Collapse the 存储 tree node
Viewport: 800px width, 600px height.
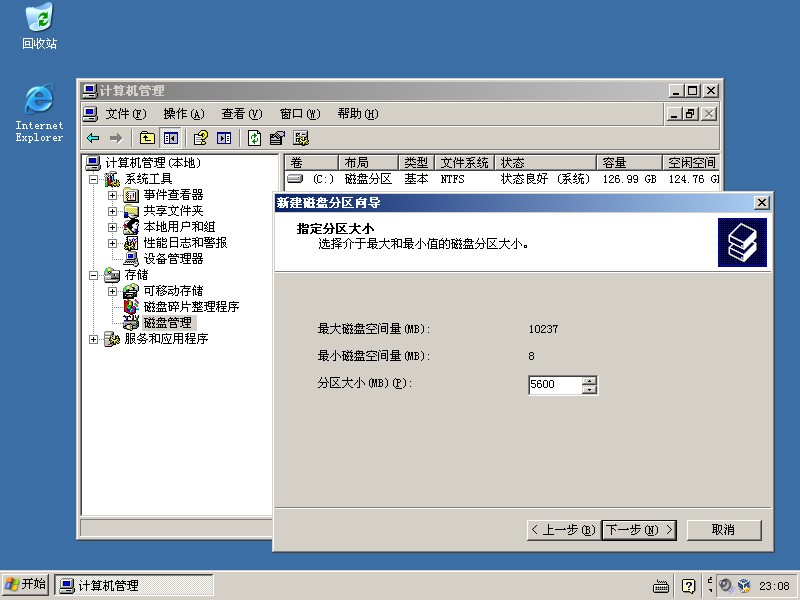tap(93, 275)
